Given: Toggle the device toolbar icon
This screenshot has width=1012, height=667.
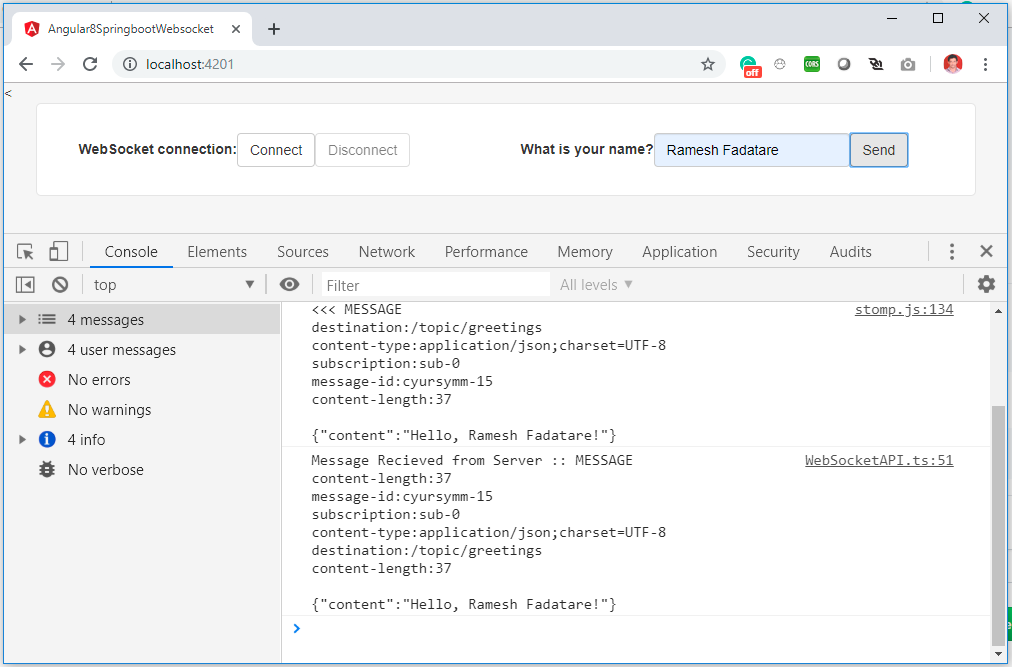Looking at the screenshot, I should click(59, 252).
